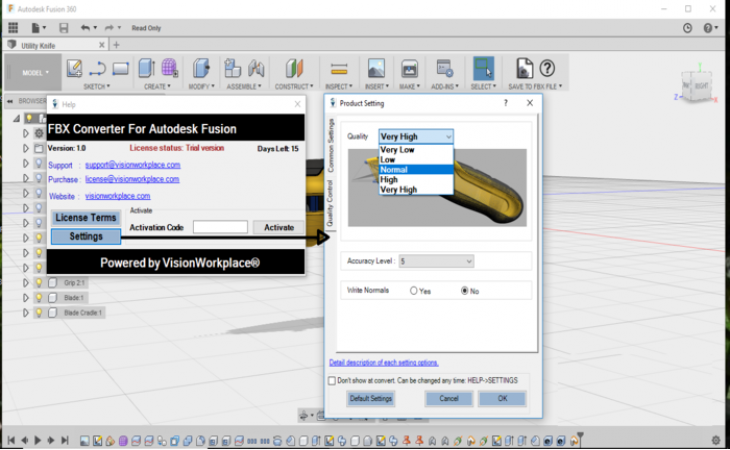
Task: Toggle visibility bulb for Blade:1
Action: pyautogui.click(x=39, y=297)
